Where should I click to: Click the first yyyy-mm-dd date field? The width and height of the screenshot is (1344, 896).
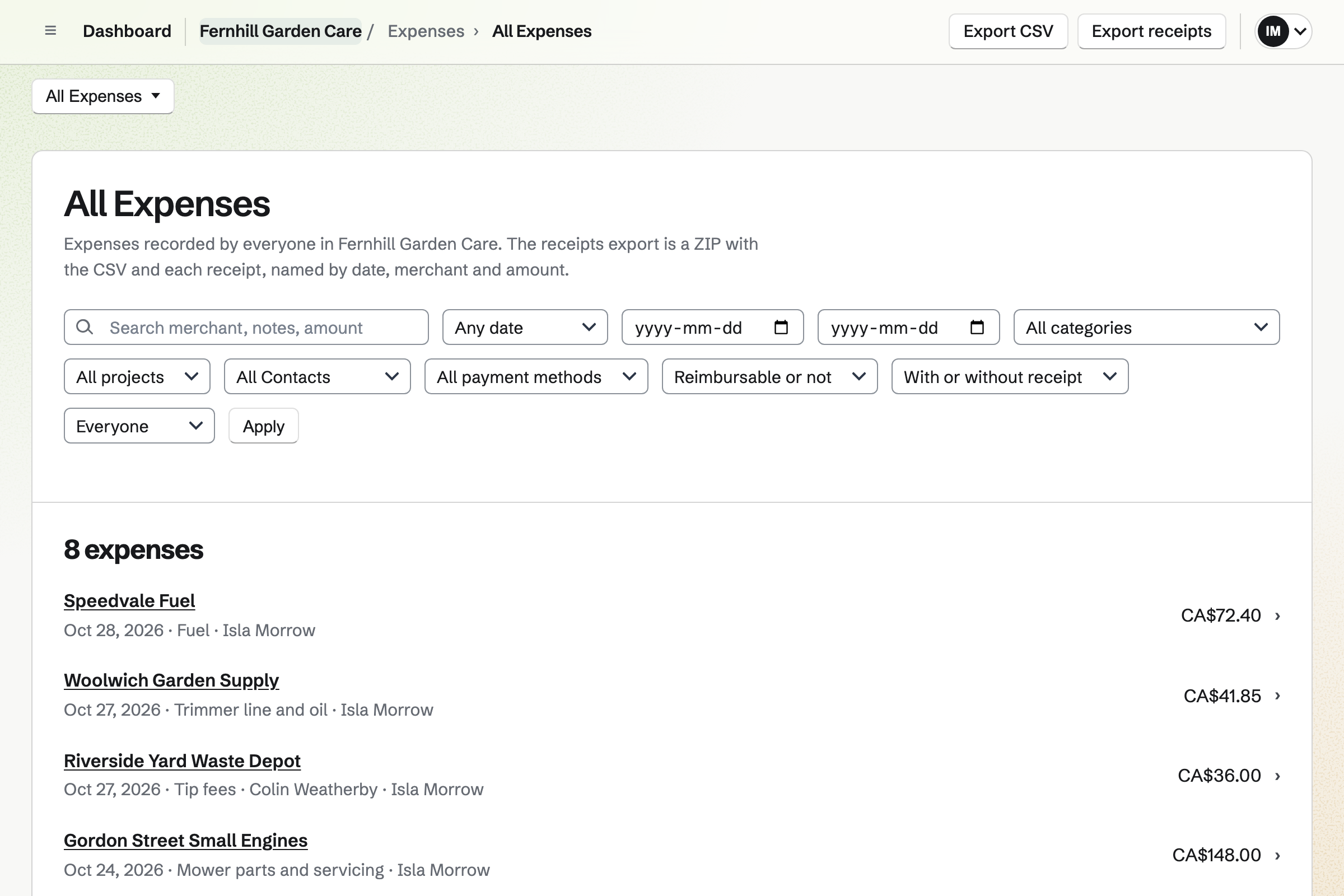(712, 327)
